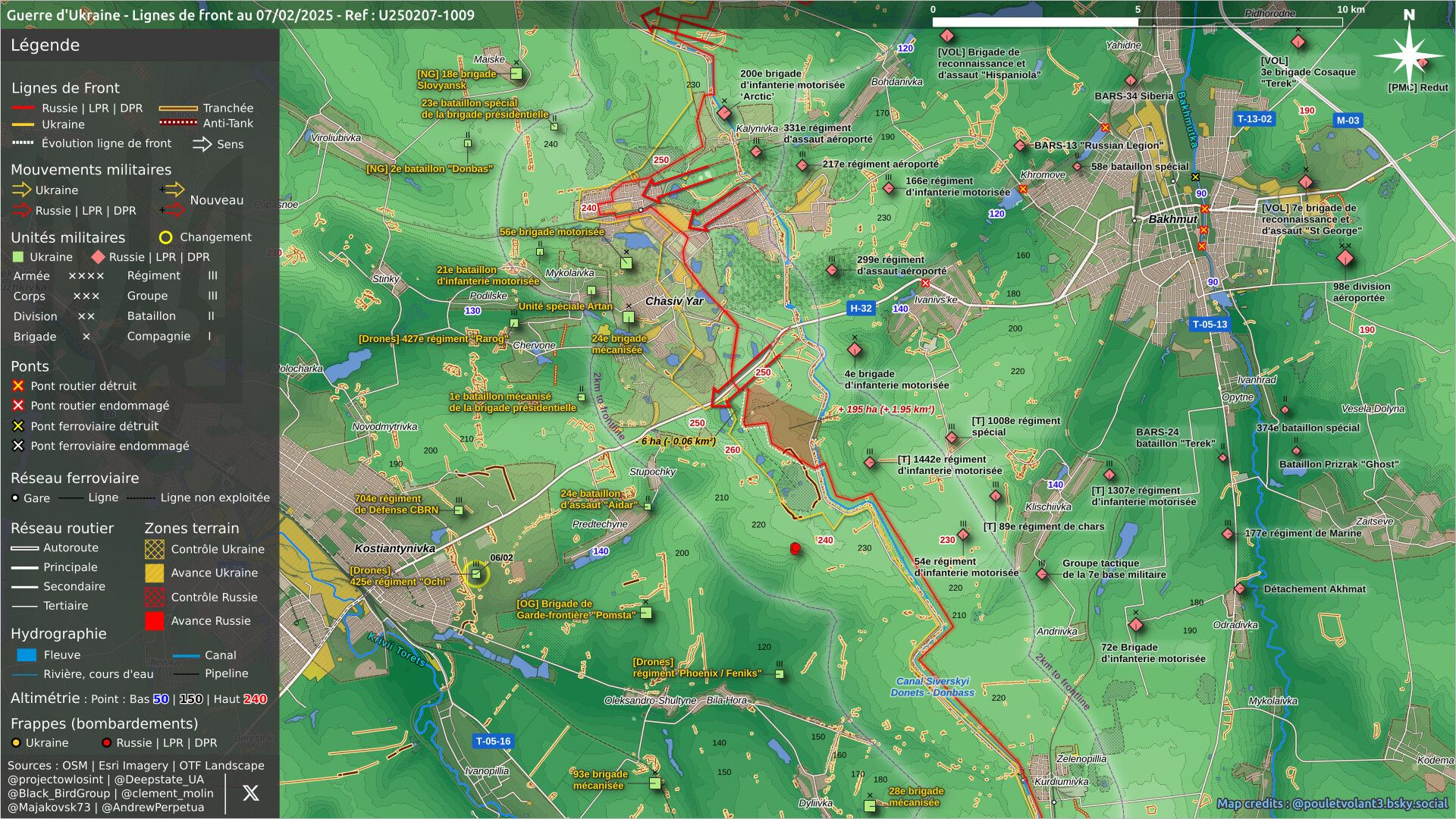The height and width of the screenshot is (819, 1456).
Task: Click the Avance Ukraine yellow swatch
Action: (x=154, y=573)
